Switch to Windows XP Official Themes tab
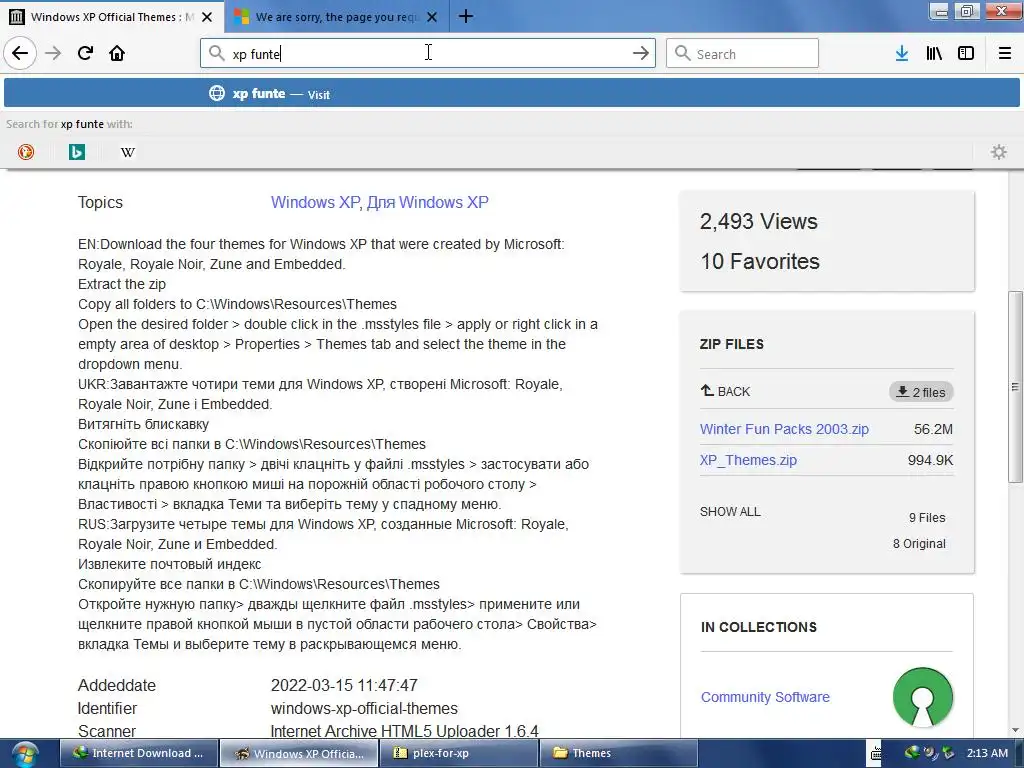The width and height of the screenshot is (1024, 768). pos(112,17)
